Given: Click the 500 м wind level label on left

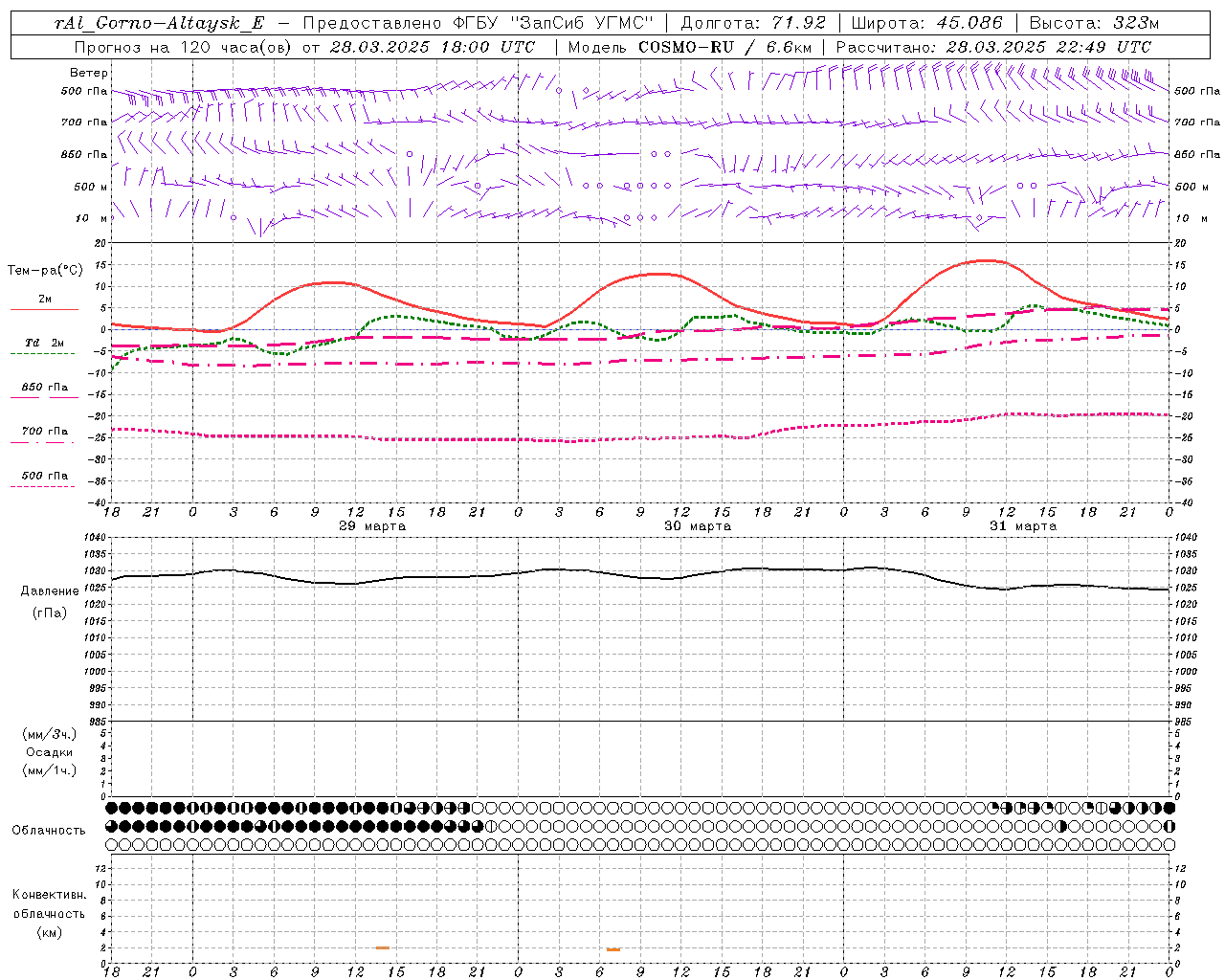Looking at the screenshot, I should 91,187.
